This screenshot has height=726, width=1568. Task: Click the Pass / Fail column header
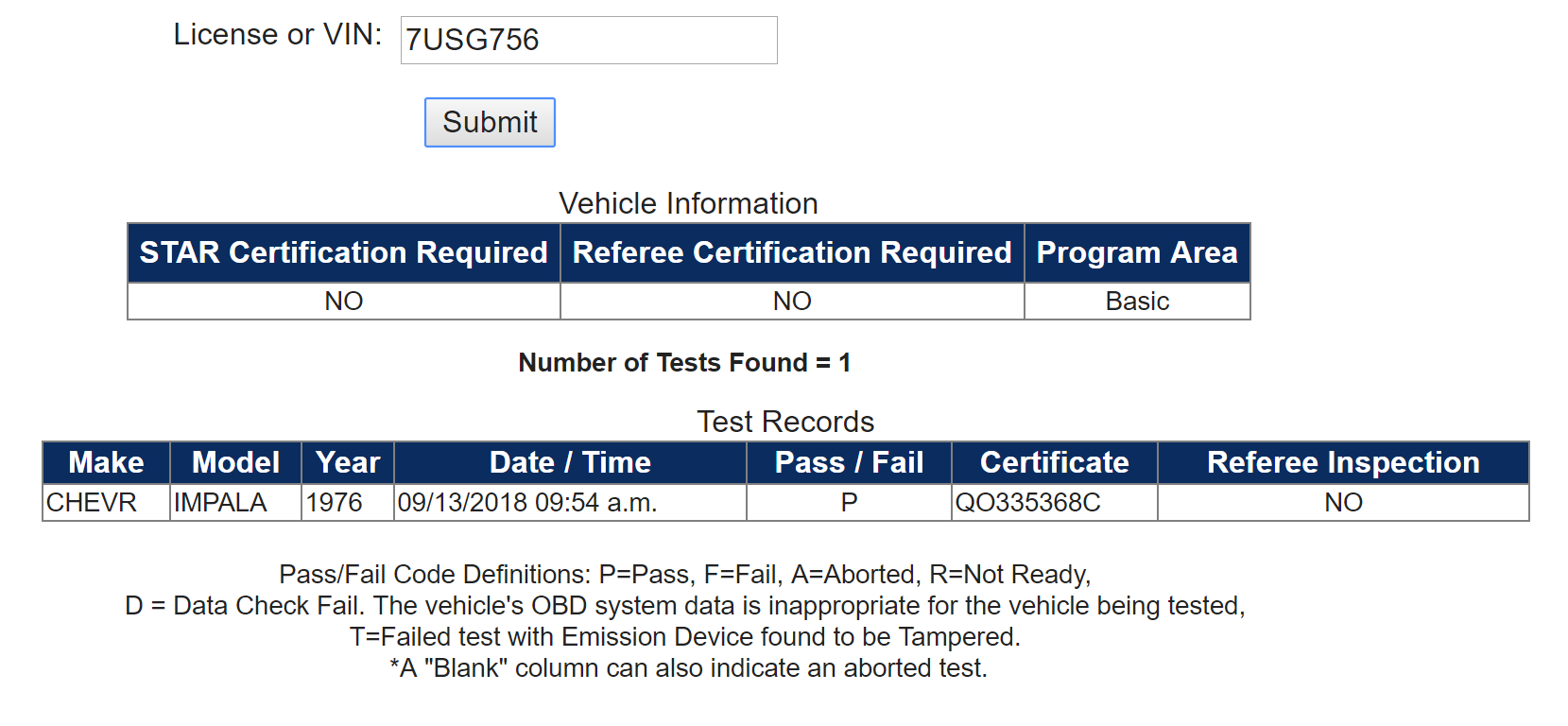(x=849, y=462)
